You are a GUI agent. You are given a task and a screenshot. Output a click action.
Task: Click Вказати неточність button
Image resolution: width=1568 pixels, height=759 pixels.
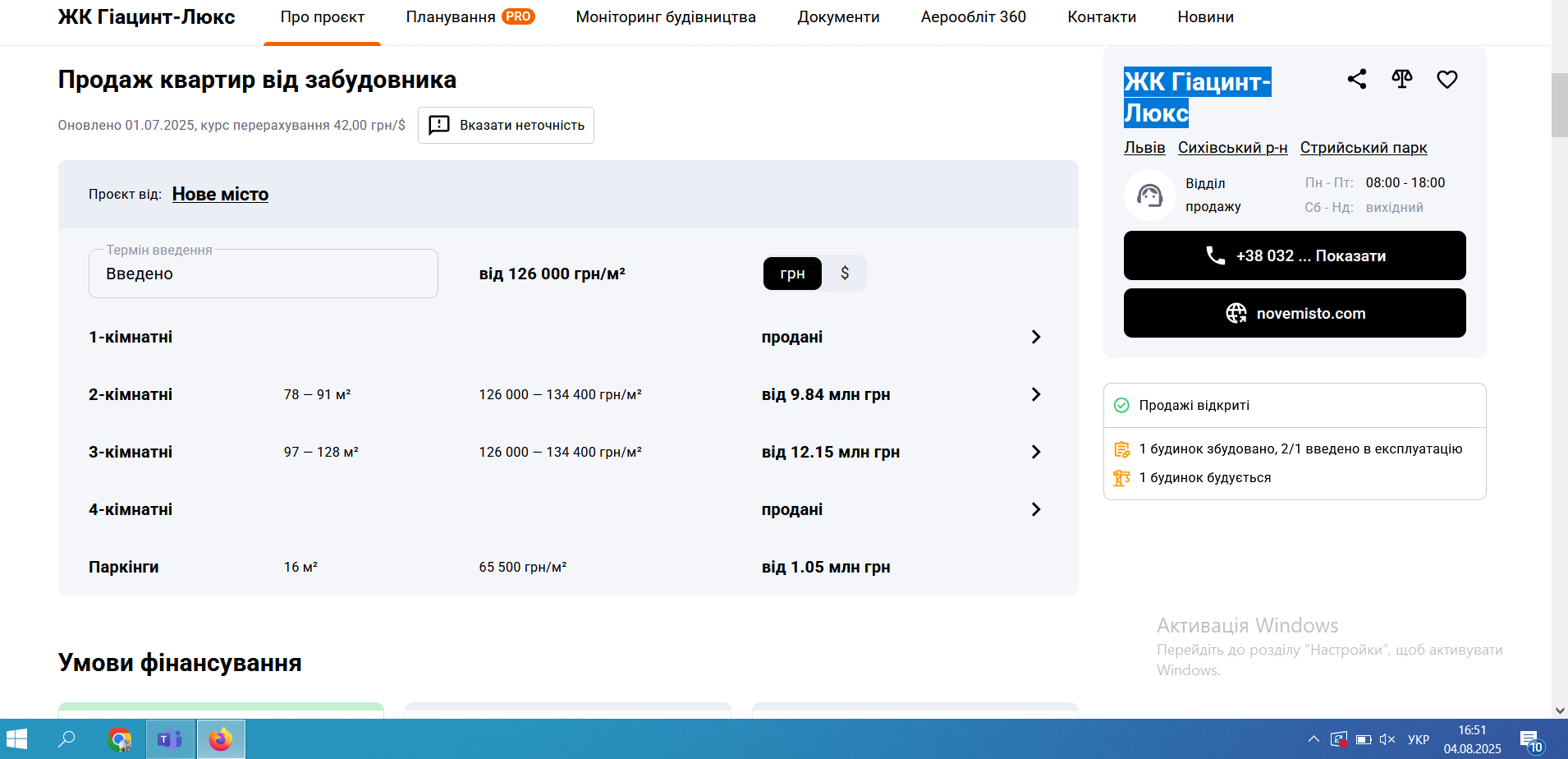coord(506,125)
